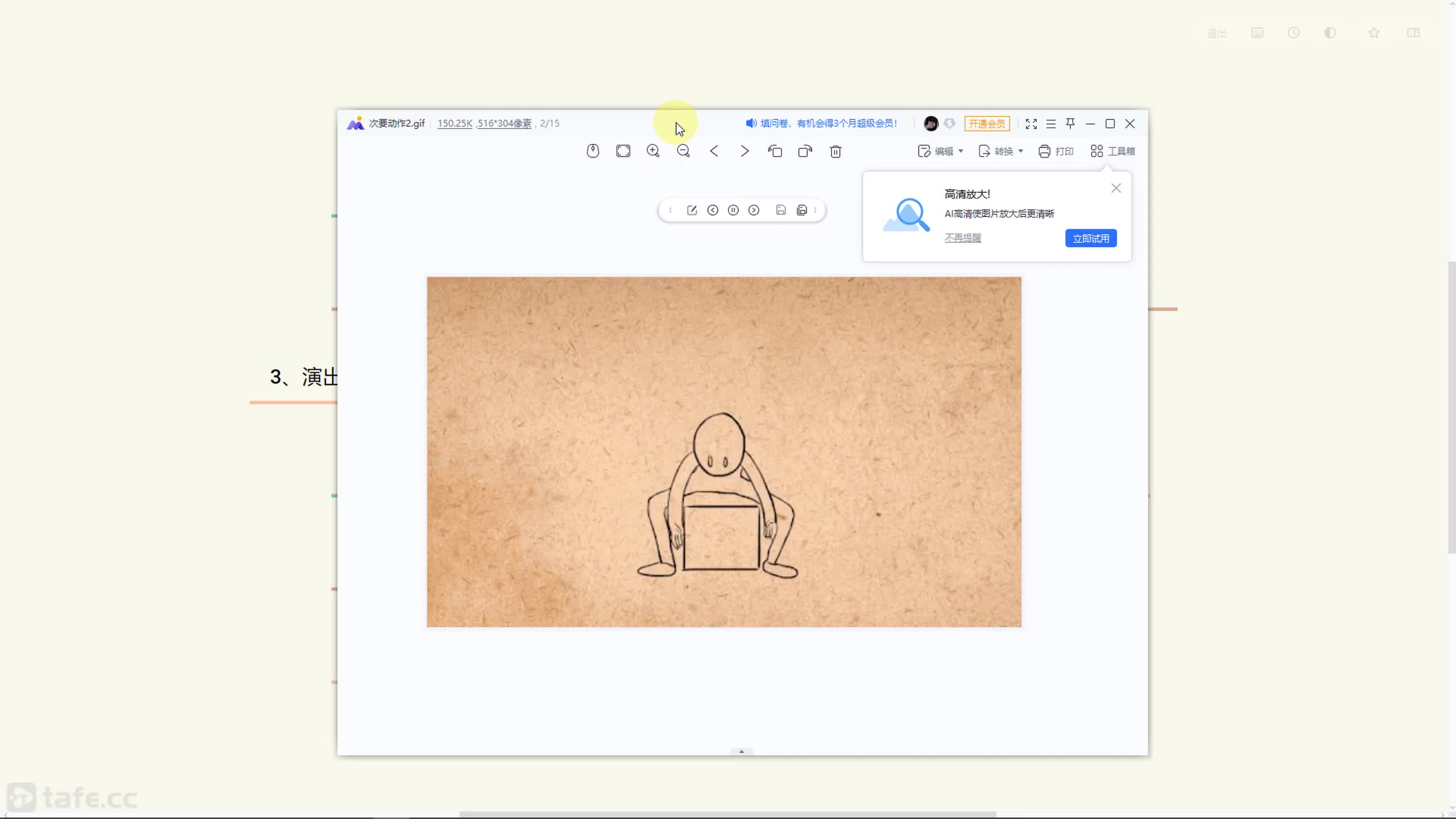
Task: Step to previous GIF frame
Action: [x=713, y=210]
